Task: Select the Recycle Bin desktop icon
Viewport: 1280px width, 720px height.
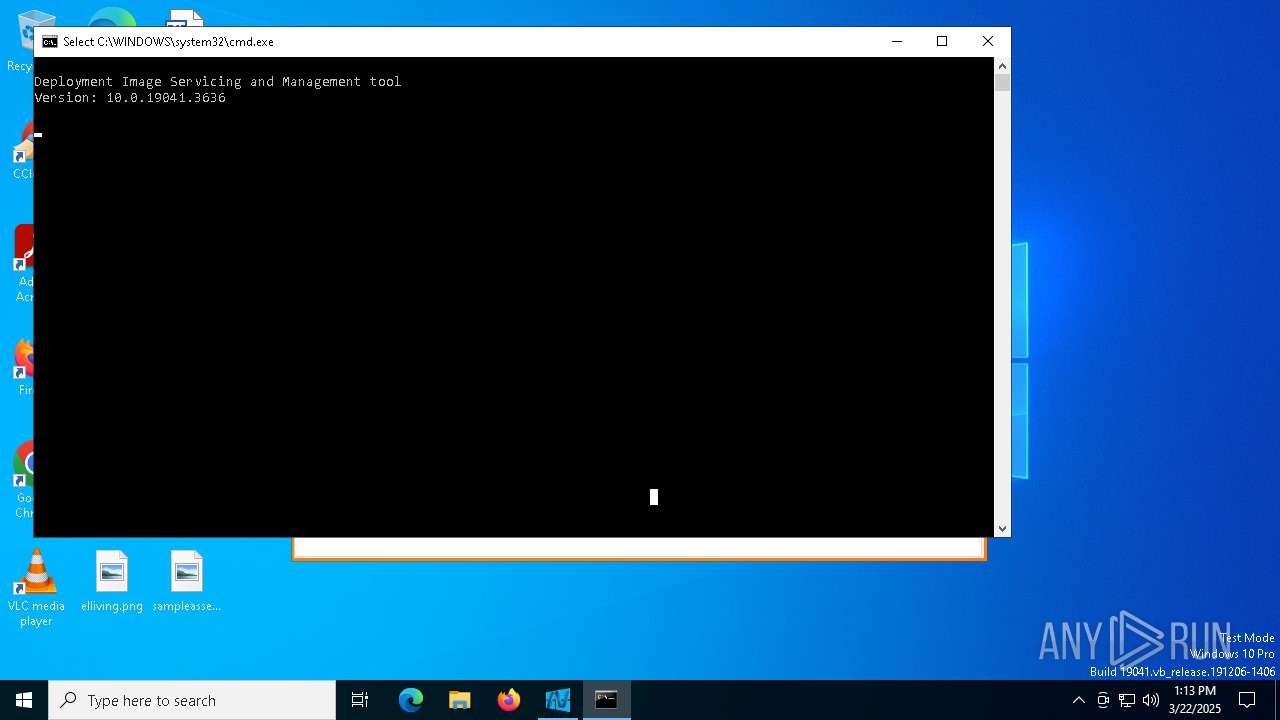Action: [x=20, y=40]
